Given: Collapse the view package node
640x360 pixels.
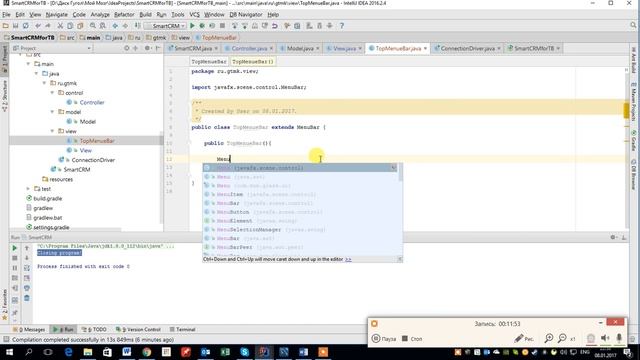Looking at the screenshot, I should coord(52,131).
